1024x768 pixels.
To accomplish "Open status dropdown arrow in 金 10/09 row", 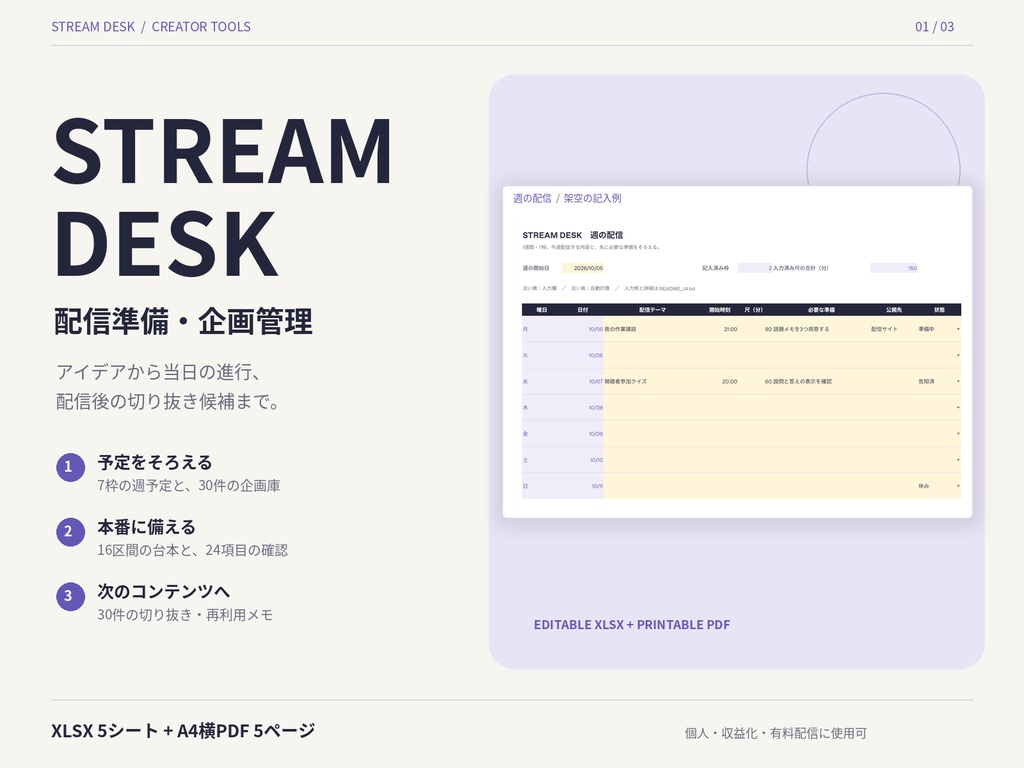I will point(958,434).
